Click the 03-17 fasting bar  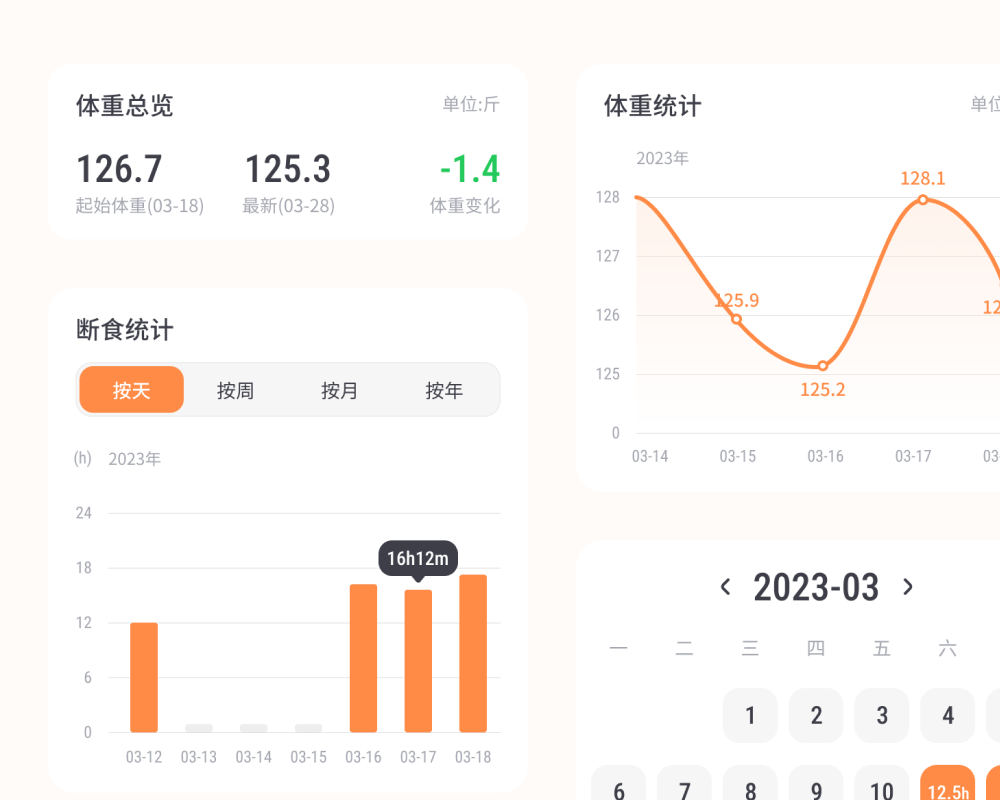[x=418, y=660]
